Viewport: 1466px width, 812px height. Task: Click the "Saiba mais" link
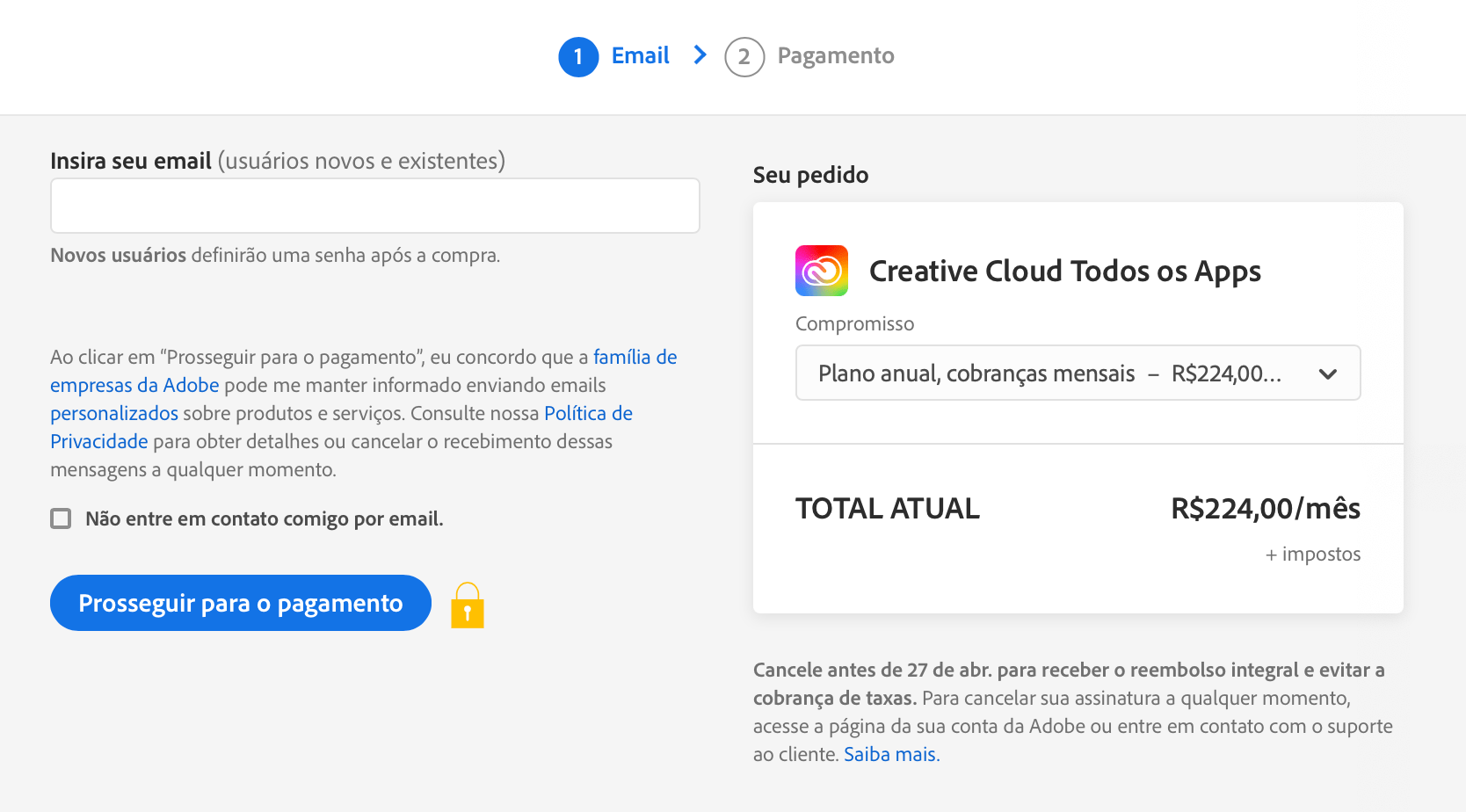[x=891, y=754]
